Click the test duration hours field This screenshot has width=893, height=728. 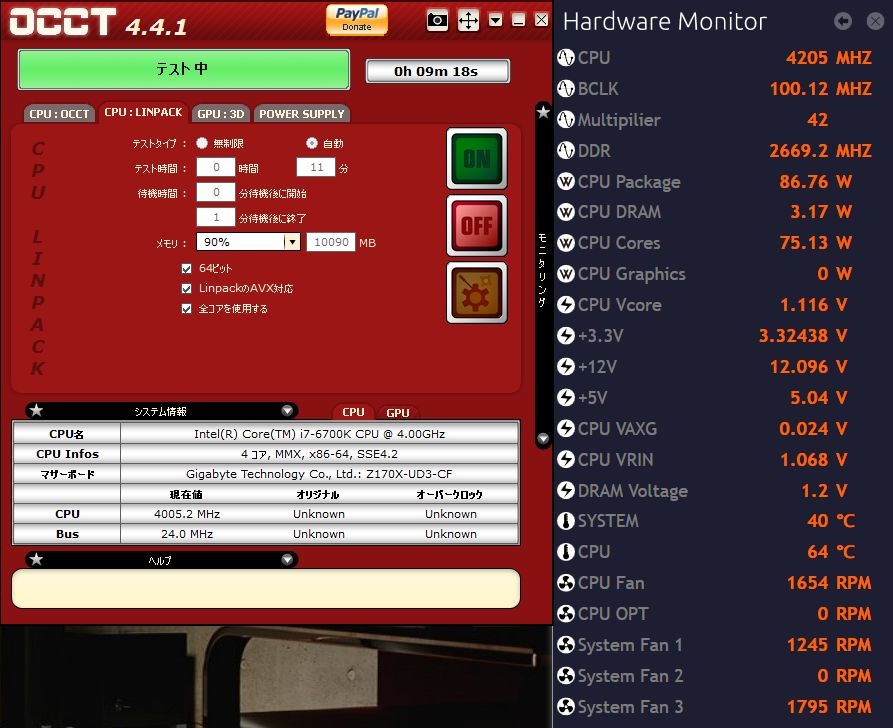pos(216,167)
